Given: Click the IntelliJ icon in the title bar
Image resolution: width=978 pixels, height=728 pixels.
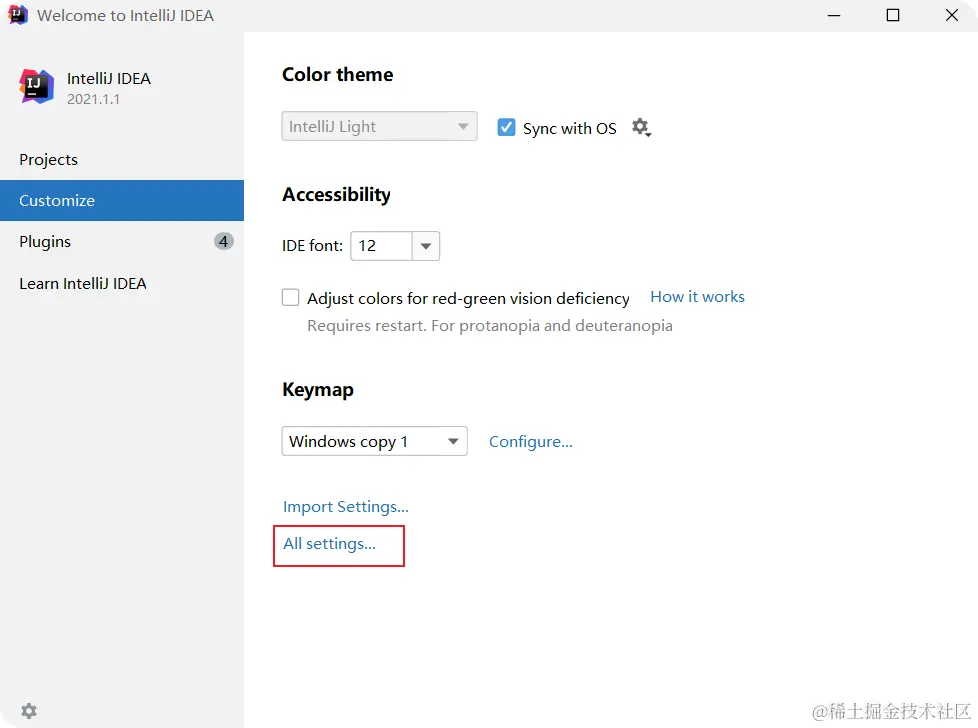Looking at the screenshot, I should pyautogui.click(x=18, y=14).
